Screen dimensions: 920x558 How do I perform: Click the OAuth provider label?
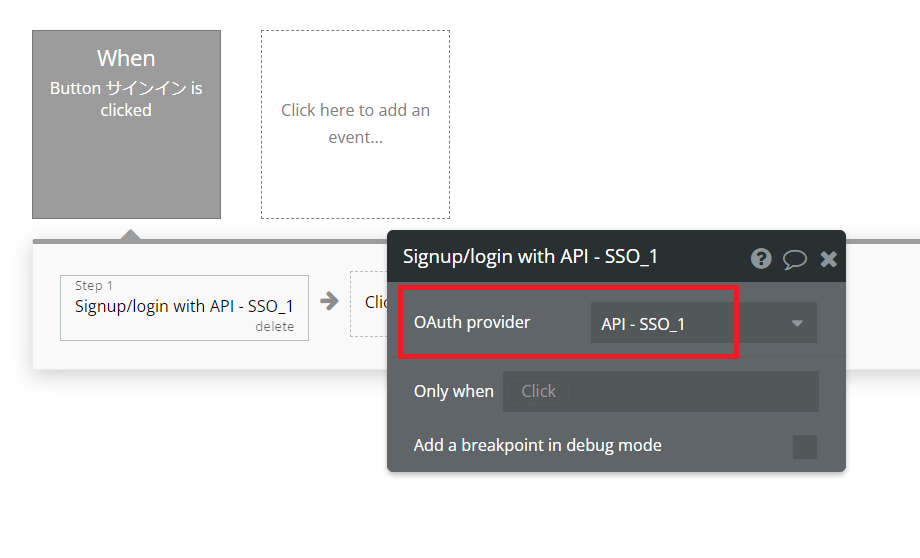tap(472, 322)
